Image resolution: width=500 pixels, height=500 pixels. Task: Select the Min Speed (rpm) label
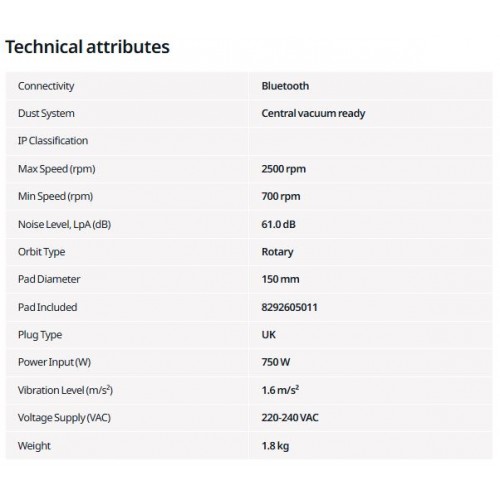point(55,196)
